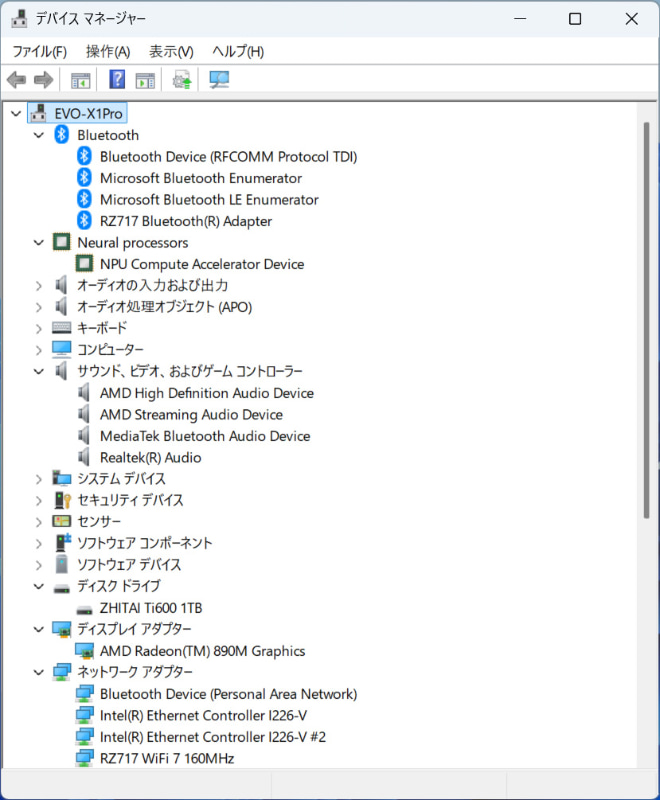Click the Update driver toolbar icon

pos(182,80)
